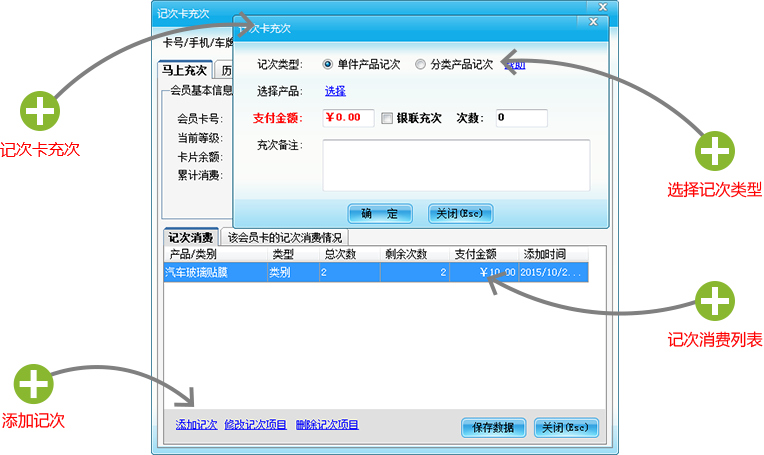Open the 删除记次项目 link
The width and height of the screenshot is (764, 455).
[327, 425]
